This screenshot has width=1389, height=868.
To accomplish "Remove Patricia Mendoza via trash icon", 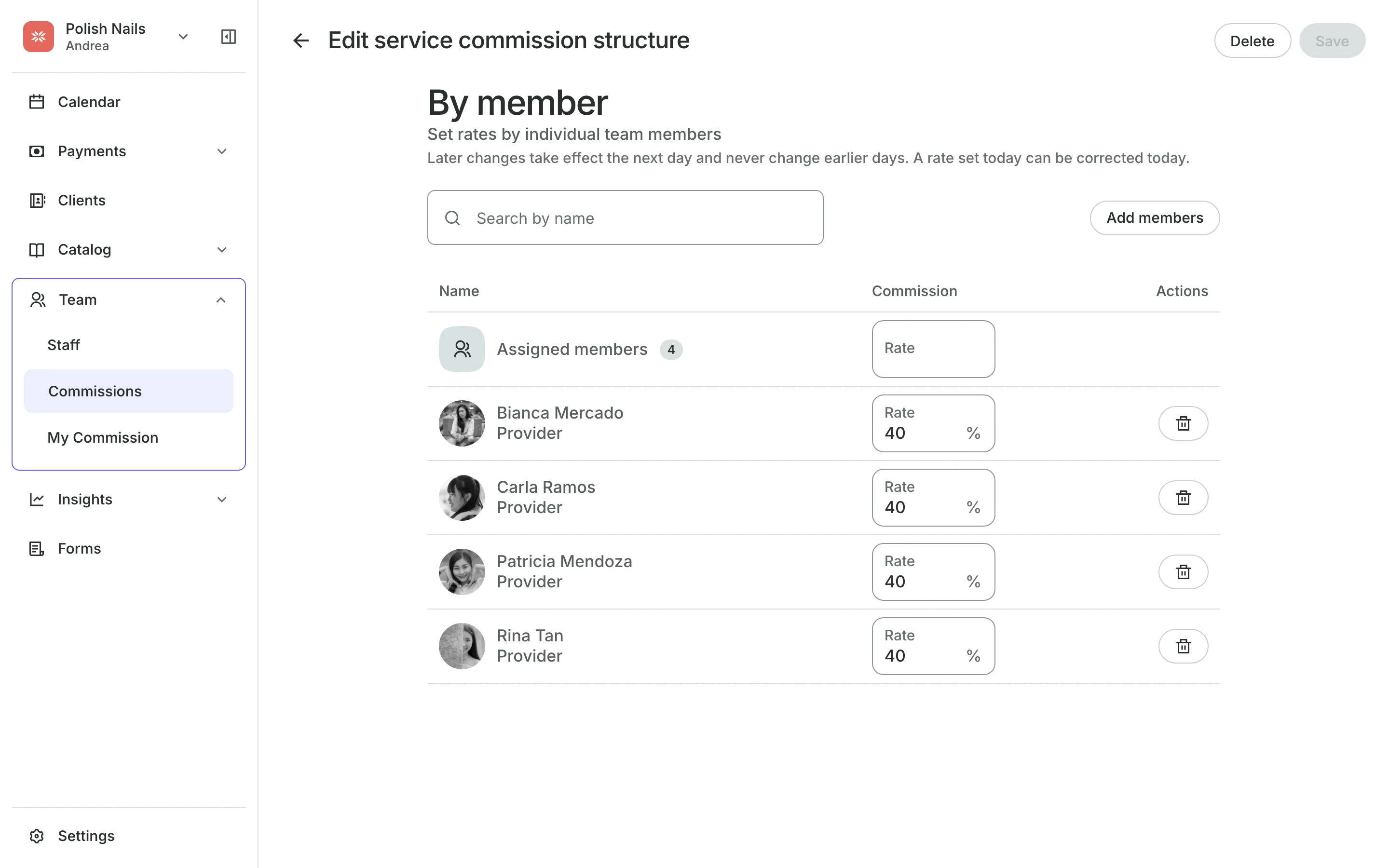I will pyautogui.click(x=1183, y=572).
